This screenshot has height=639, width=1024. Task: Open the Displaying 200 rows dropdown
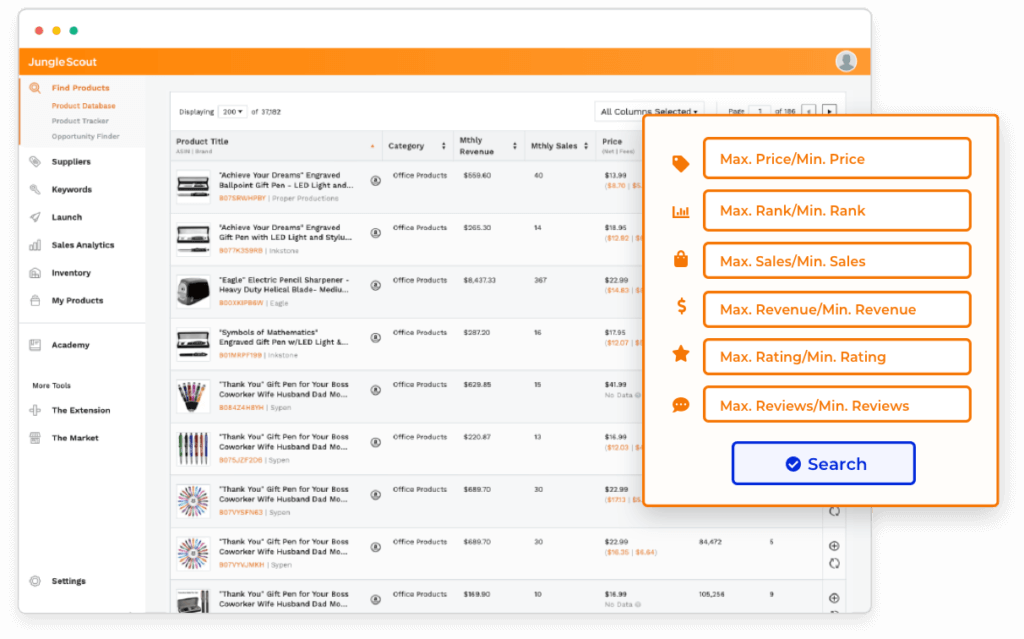(232, 112)
